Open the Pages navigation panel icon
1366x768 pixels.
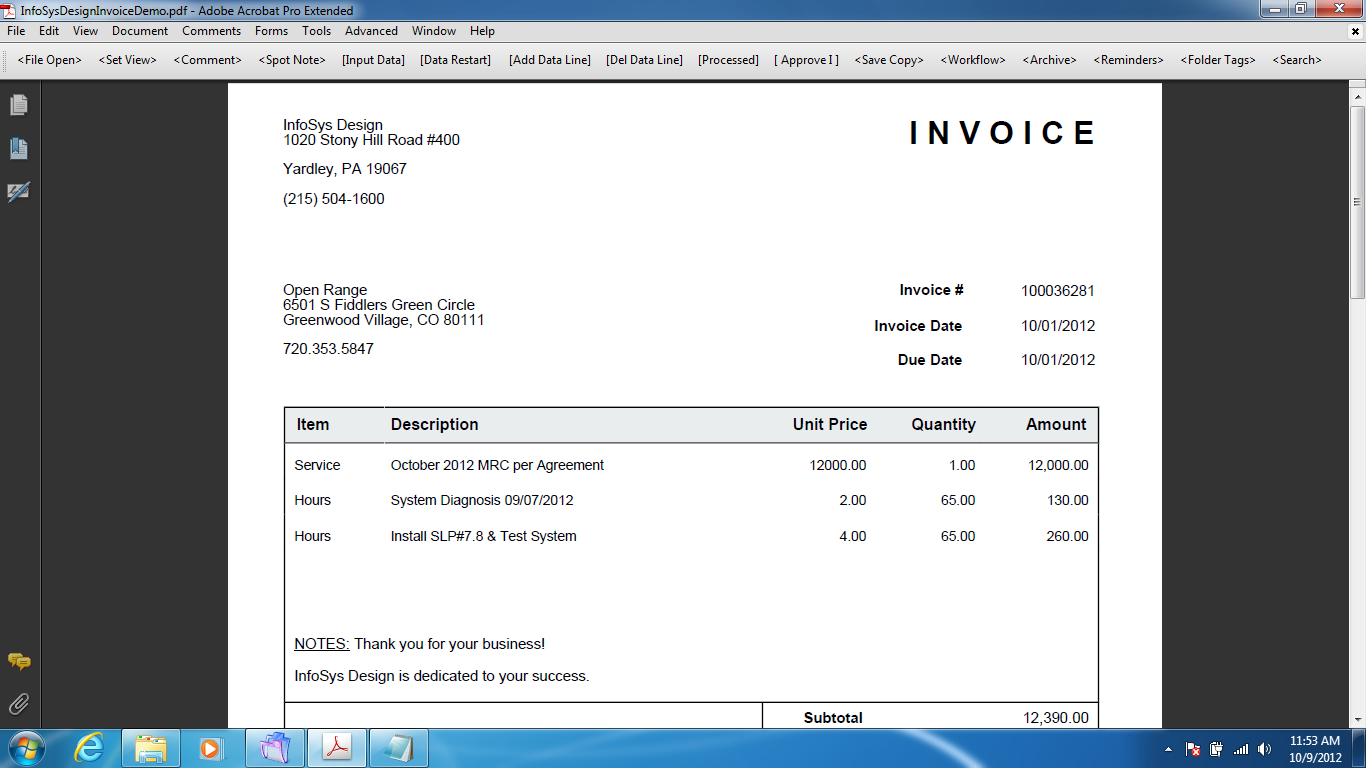pos(18,105)
